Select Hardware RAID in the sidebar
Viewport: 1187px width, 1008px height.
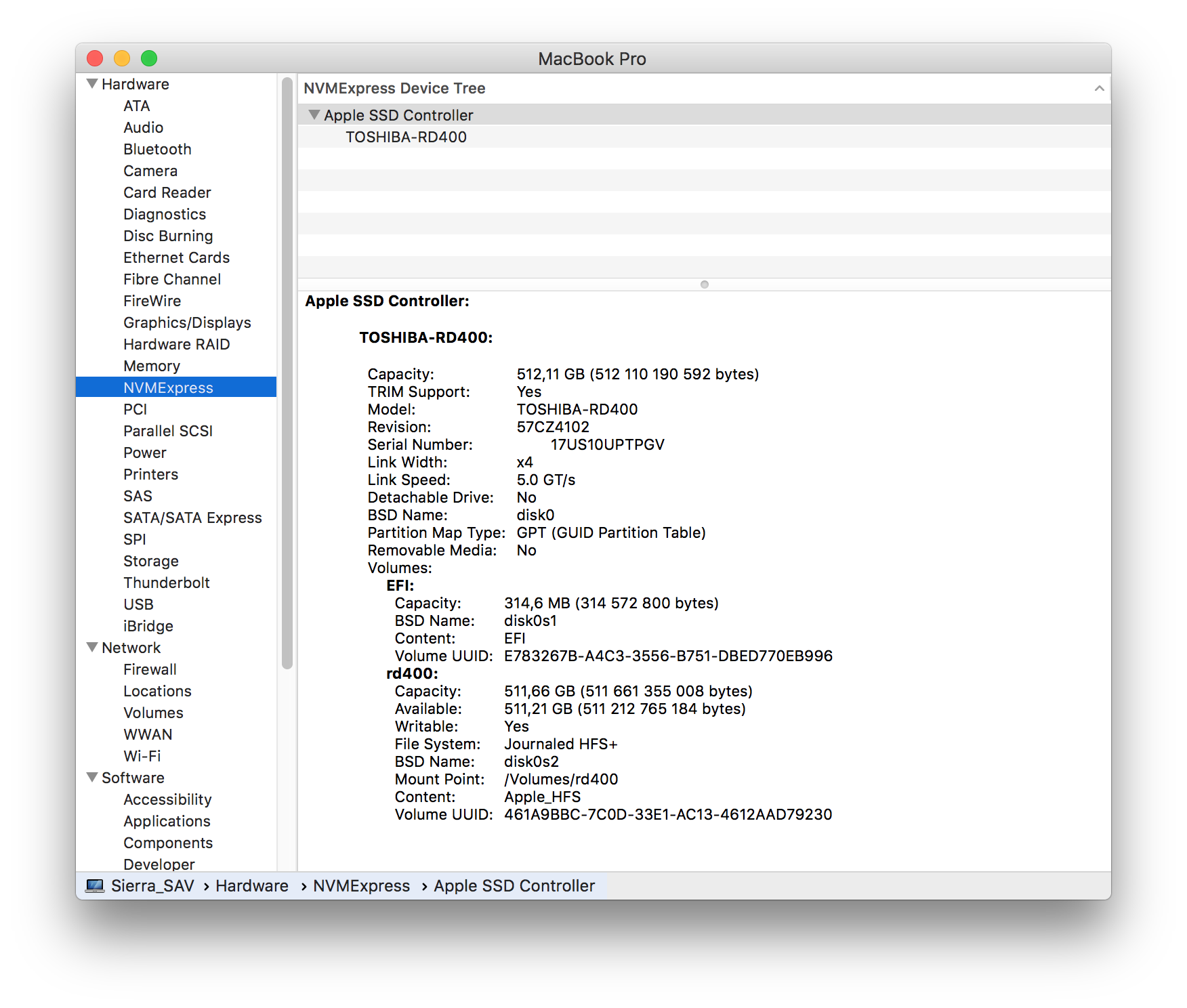177,344
